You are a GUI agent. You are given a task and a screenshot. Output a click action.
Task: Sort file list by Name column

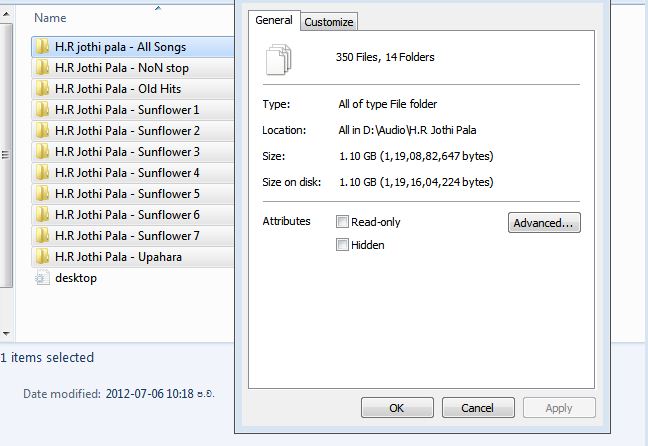click(x=50, y=18)
